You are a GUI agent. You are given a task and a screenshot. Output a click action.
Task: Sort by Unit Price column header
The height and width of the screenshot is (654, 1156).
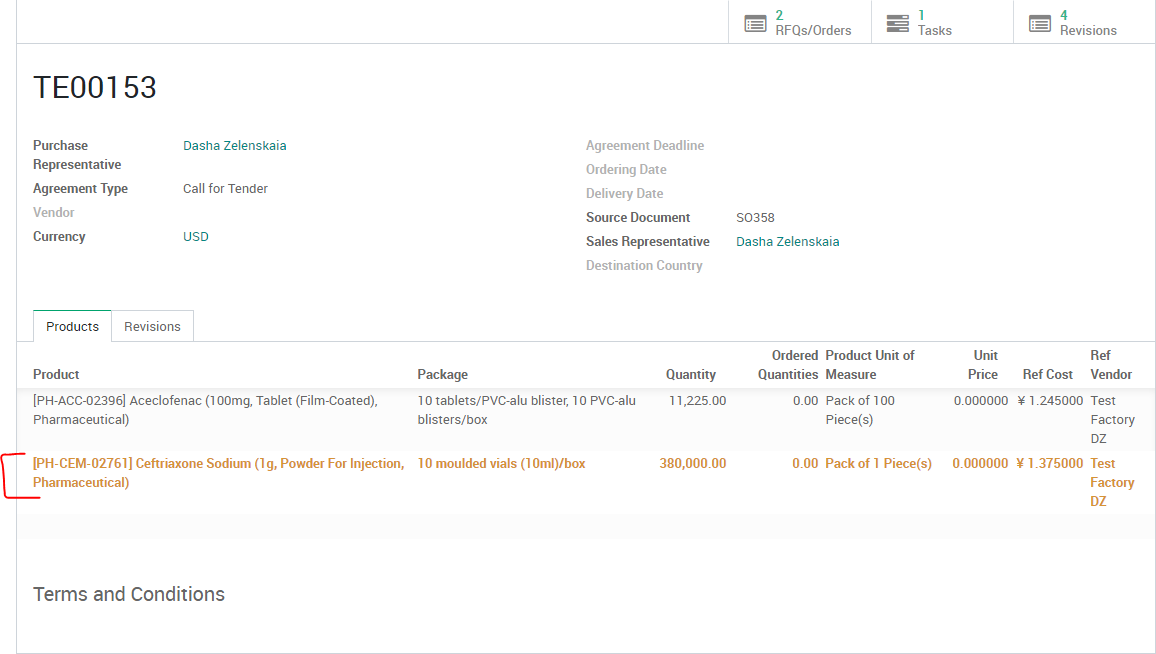click(x=983, y=365)
